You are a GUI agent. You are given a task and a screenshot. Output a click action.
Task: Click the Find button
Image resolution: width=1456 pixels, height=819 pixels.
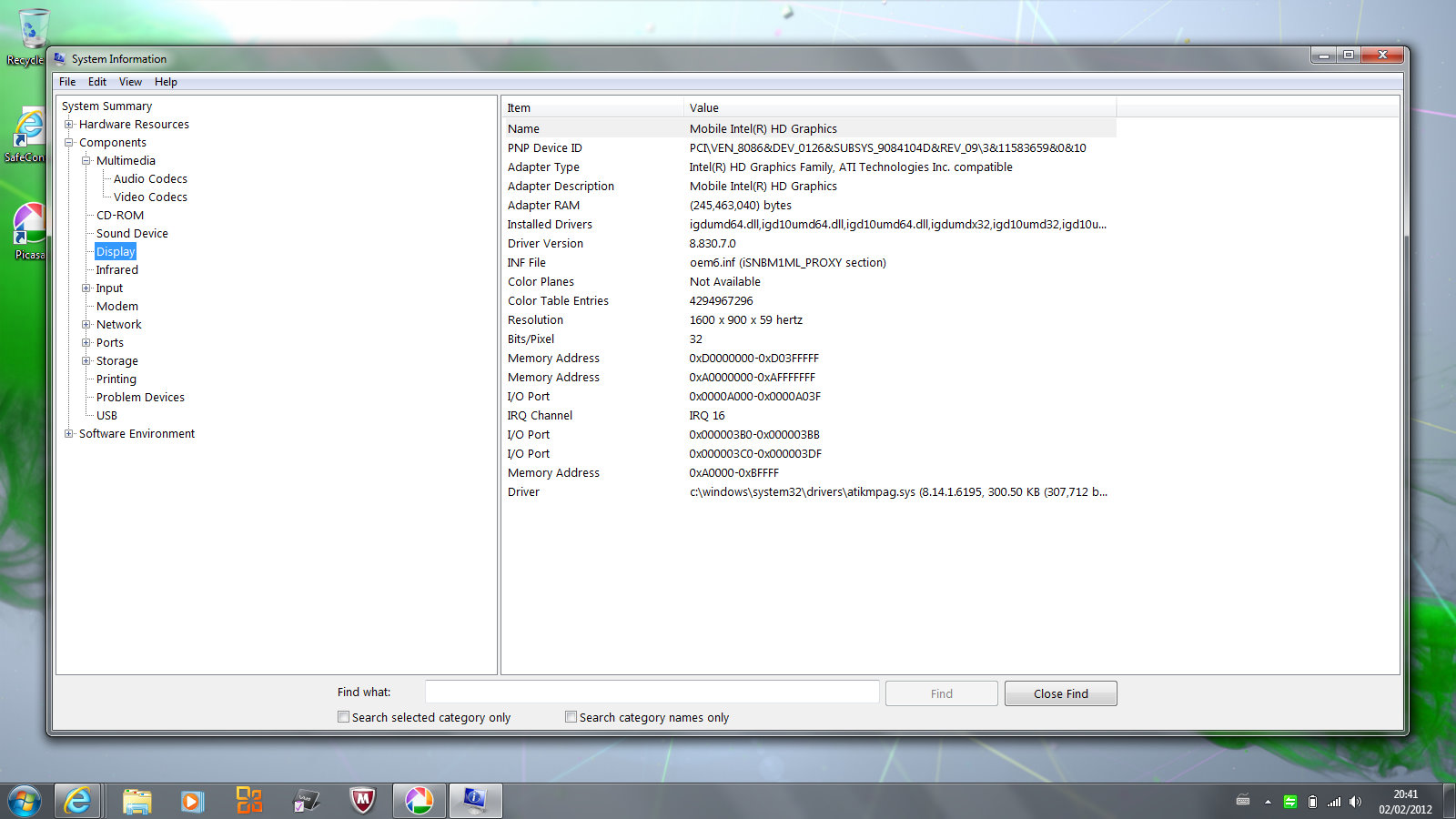[942, 693]
